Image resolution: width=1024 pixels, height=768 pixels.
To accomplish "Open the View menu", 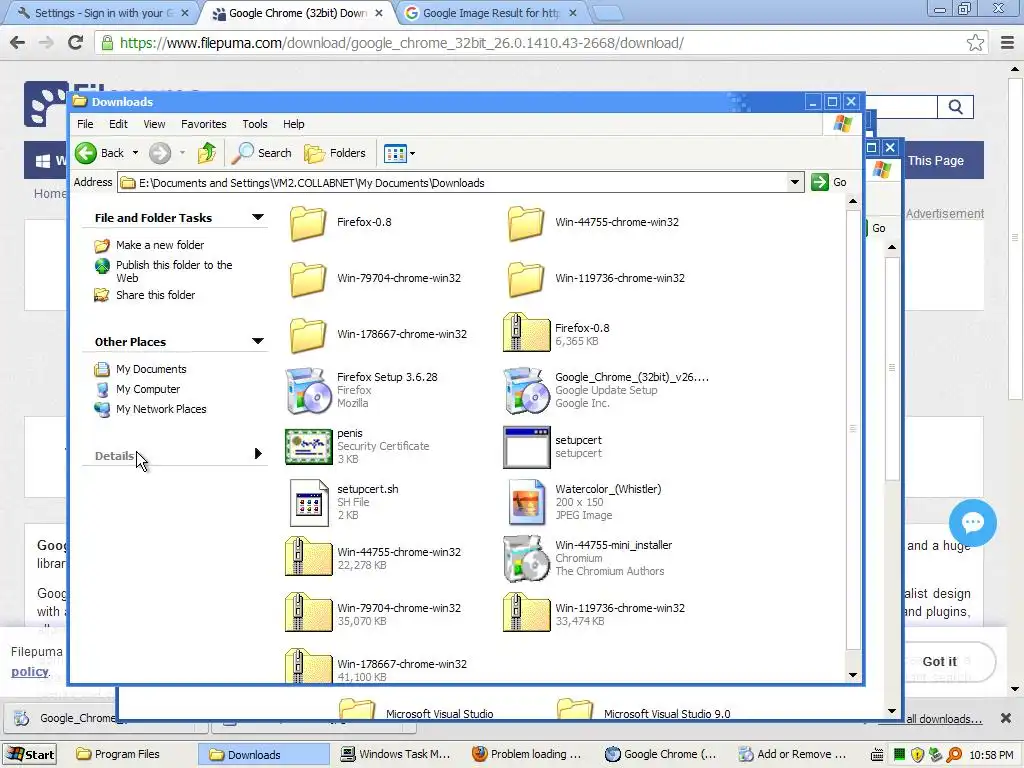I will point(154,124).
